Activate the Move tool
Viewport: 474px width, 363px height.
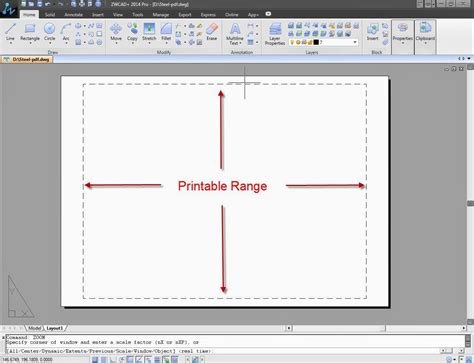pyautogui.click(x=116, y=32)
